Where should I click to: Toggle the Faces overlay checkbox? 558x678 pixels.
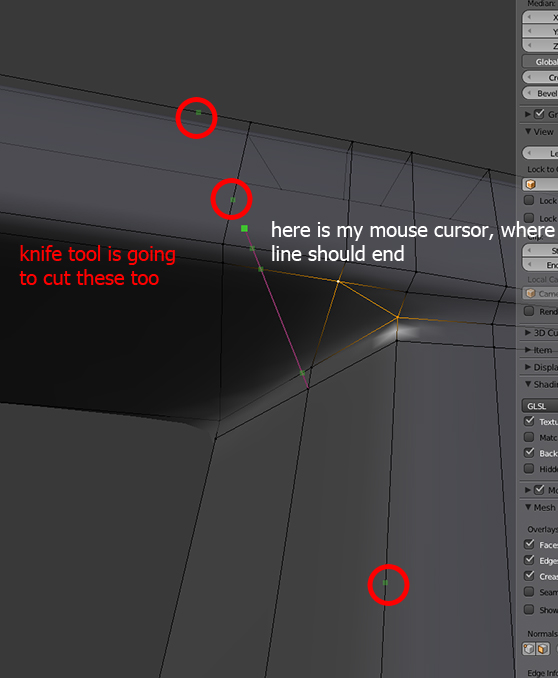tap(529, 544)
